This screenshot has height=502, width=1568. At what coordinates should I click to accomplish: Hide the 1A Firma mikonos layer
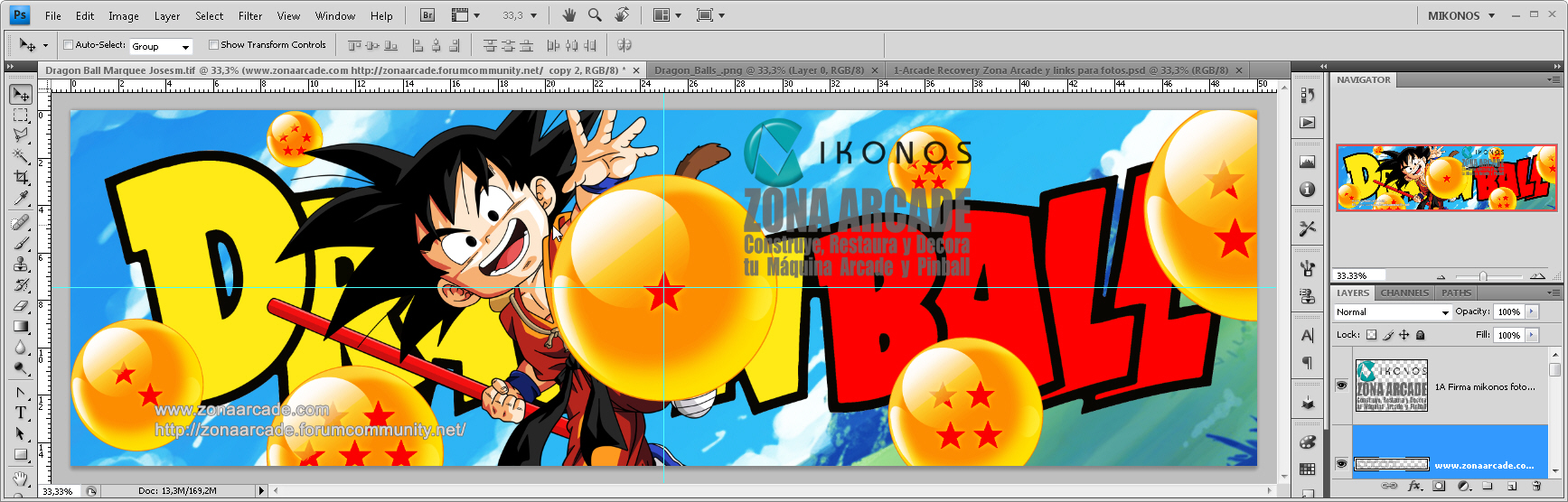point(1341,386)
